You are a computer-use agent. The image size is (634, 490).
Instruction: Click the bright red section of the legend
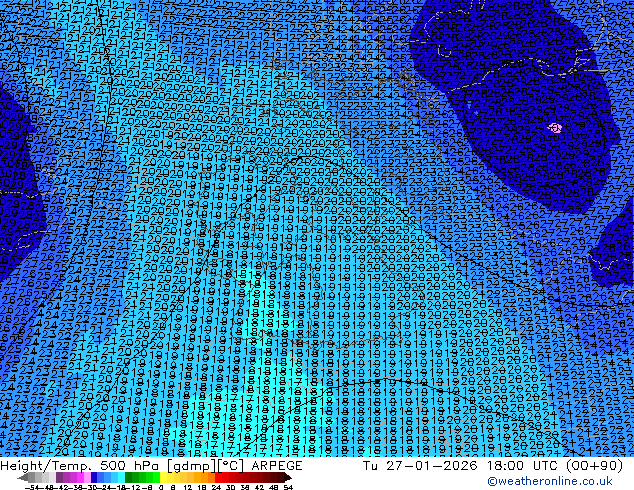(x=222, y=478)
